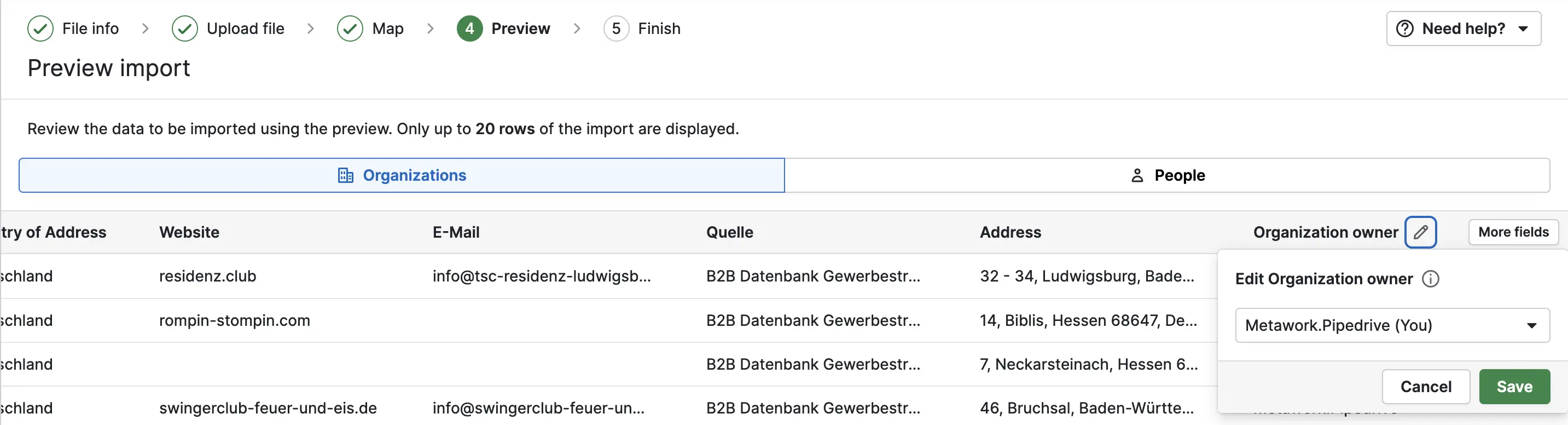
Task: Click the swingerclub-feuer-und-eis.de website cell
Action: click(268, 408)
